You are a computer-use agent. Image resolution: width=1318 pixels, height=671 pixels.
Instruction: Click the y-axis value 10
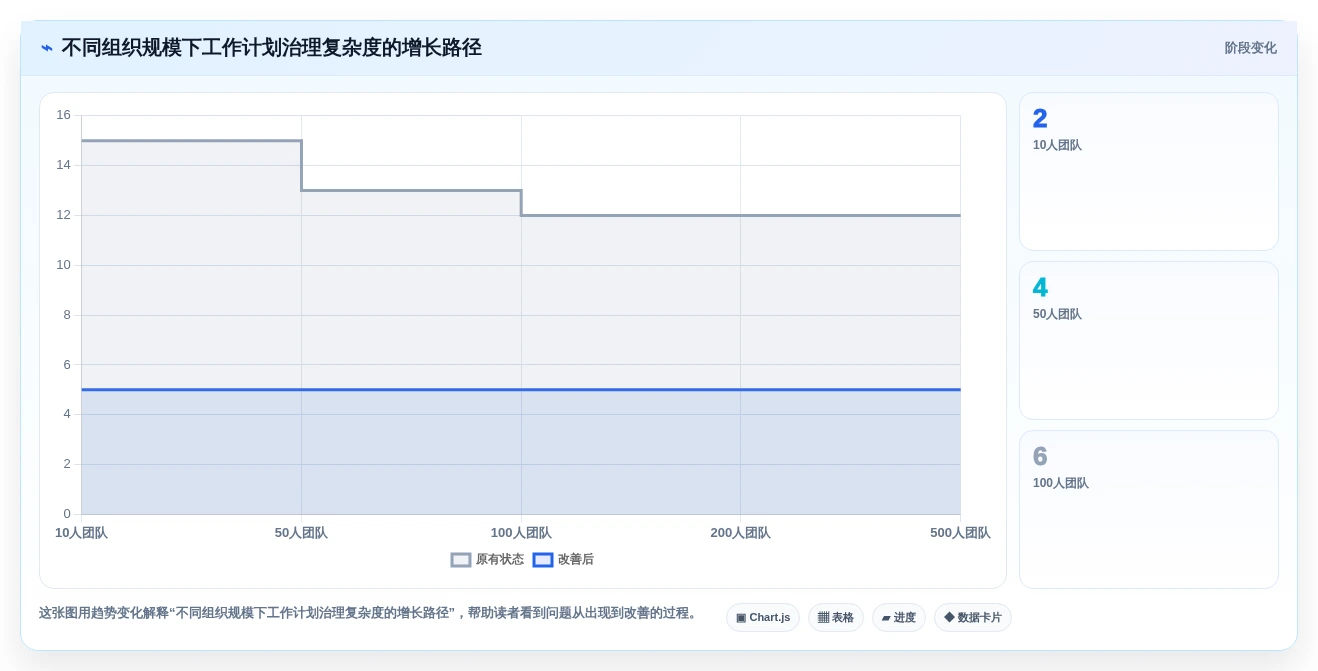pyautogui.click(x=64, y=265)
